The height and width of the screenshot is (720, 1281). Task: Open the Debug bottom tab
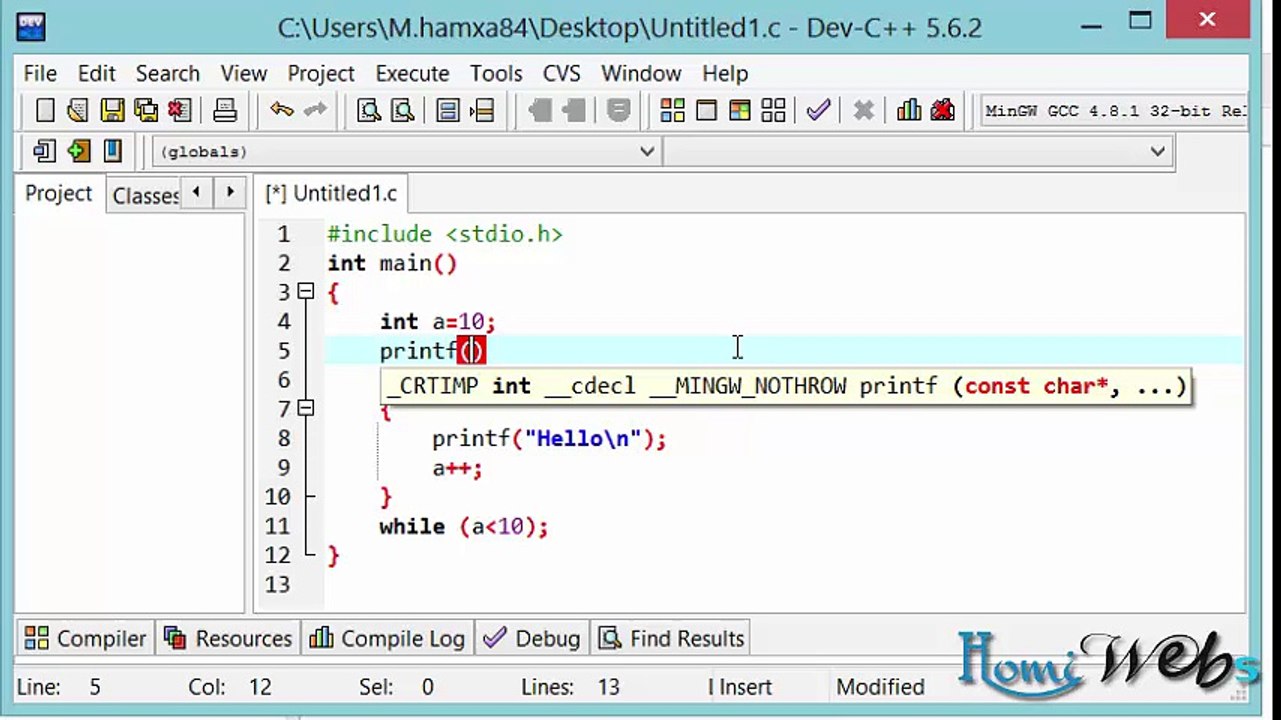click(x=531, y=638)
